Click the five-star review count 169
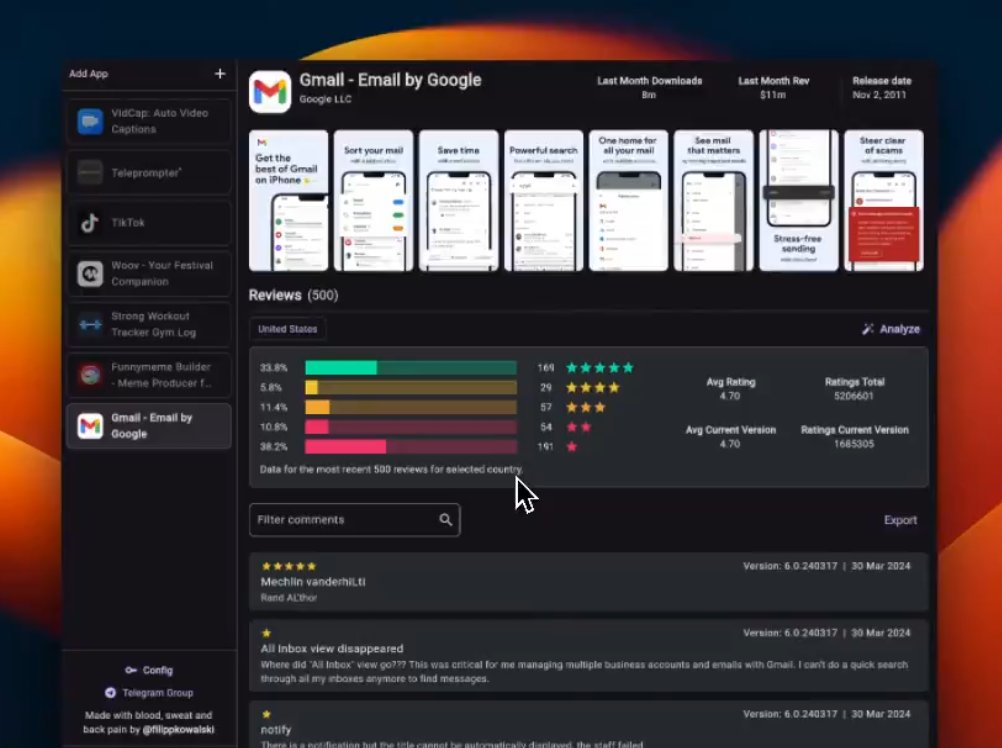This screenshot has height=748, width=1002. 545,367
